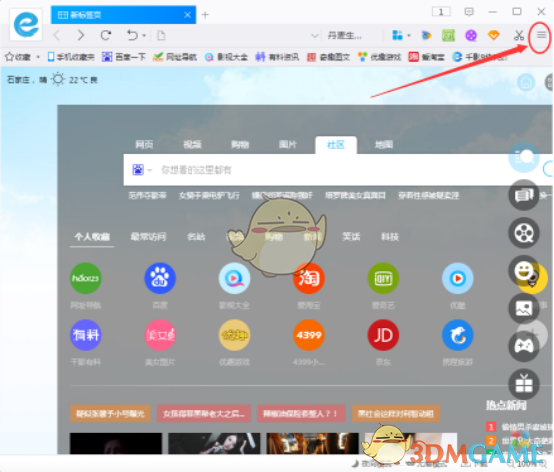Switch to the 网页 search tab
The height and width of the screenshot is (472, 554).
(144, 144)
